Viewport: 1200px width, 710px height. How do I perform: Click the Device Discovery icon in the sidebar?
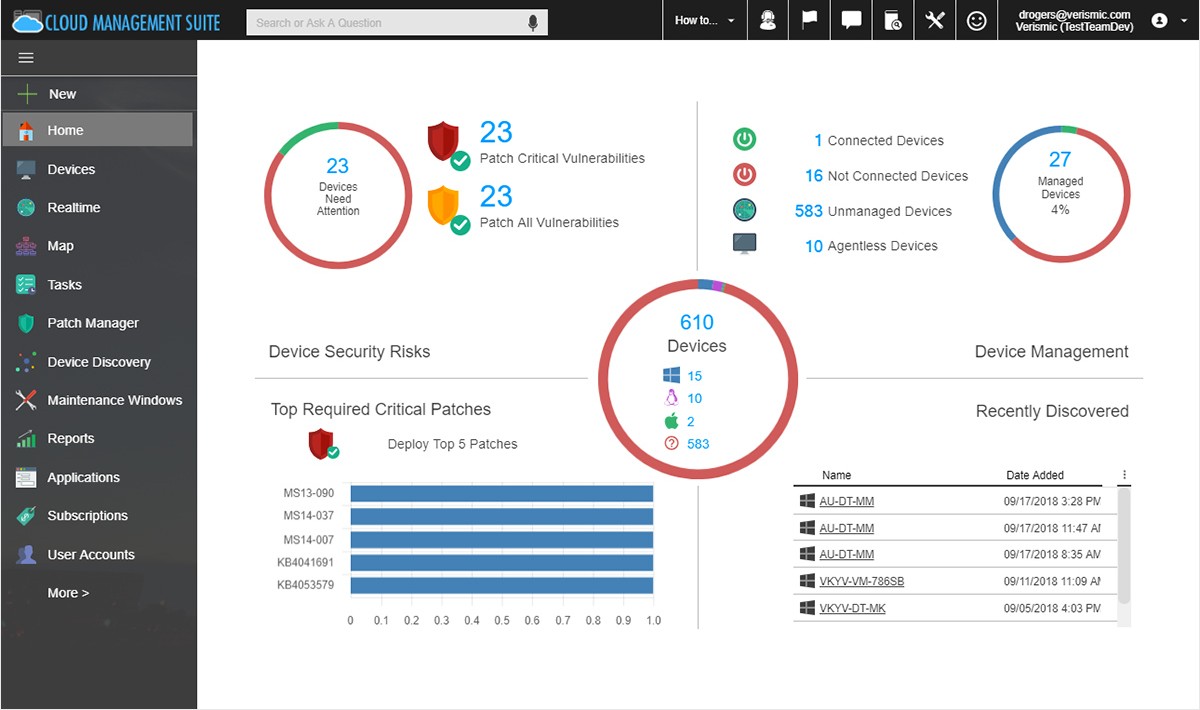pyautogui.click(x=27, y=362)
